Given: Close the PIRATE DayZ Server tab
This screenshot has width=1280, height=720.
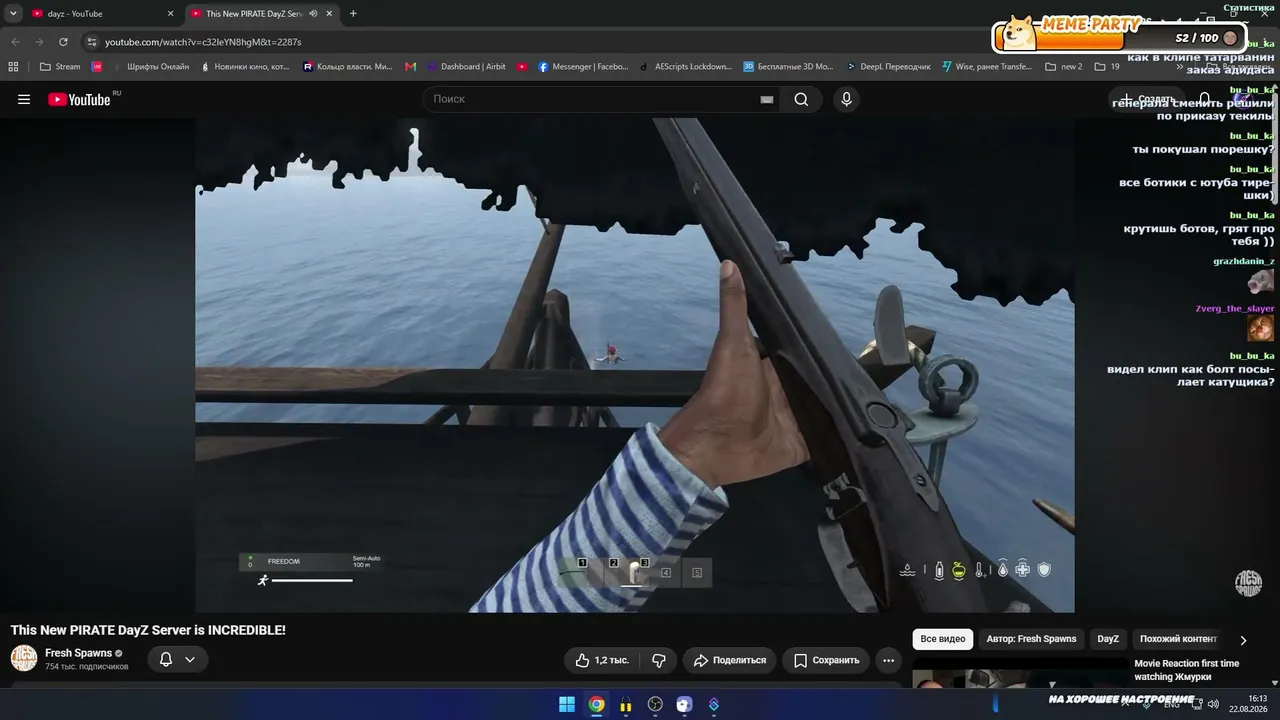Looking at the screenshot, I should coord(329,14).
